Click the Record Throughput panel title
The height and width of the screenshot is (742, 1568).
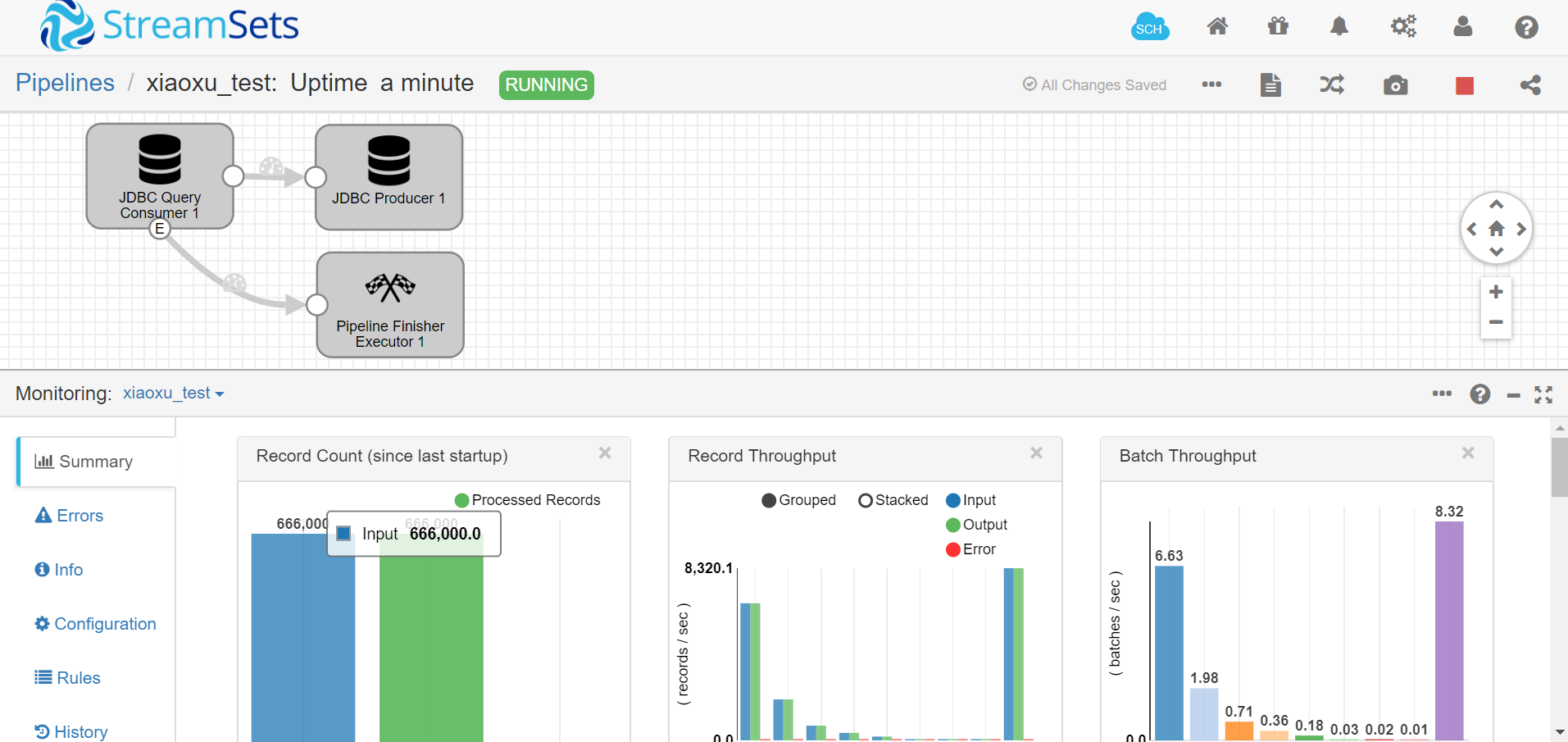click(x=762, y=456)
